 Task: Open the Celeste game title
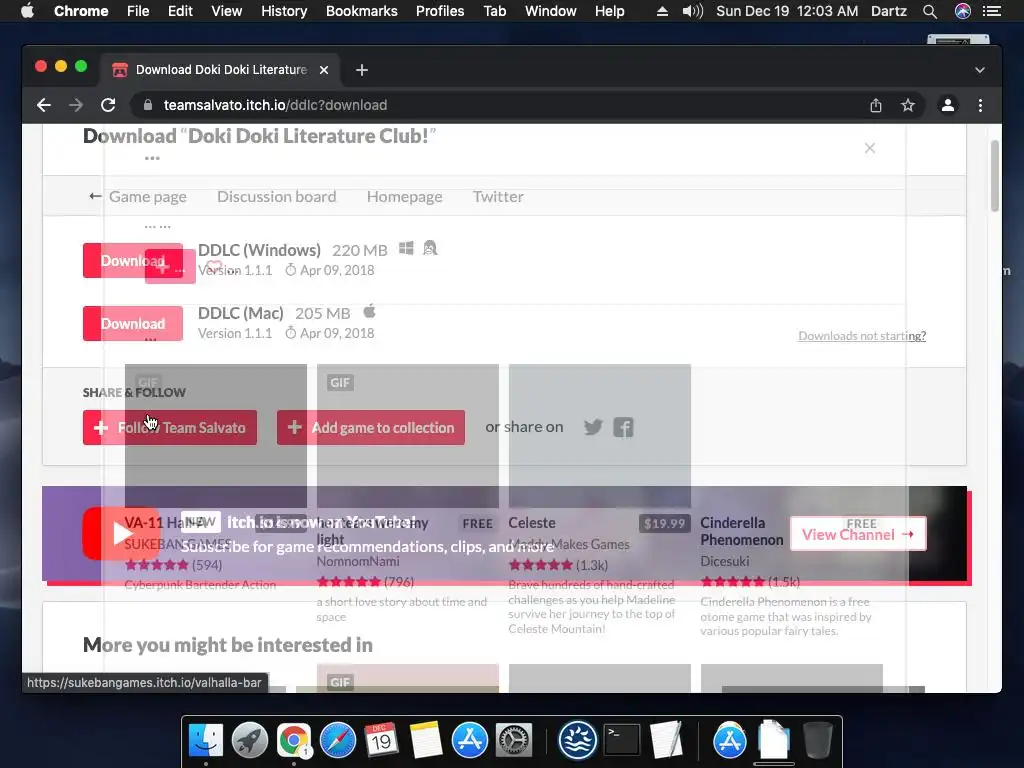point(532,523)
